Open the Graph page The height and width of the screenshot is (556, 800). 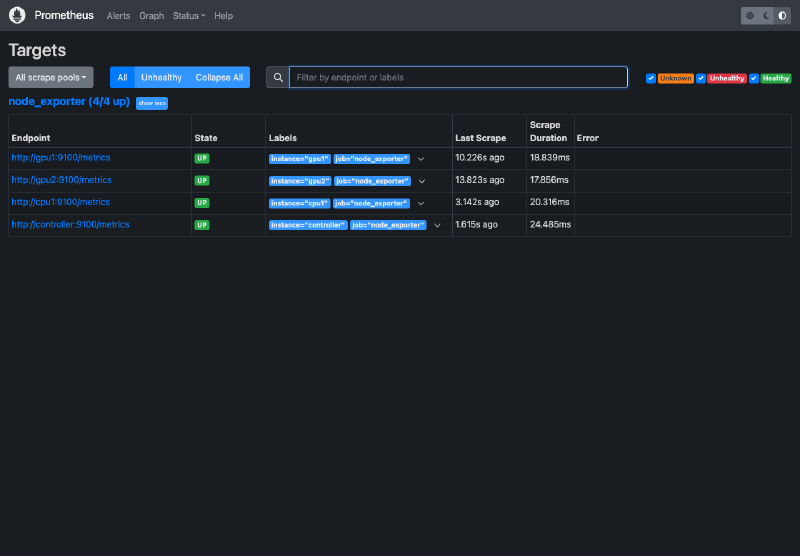tap(152, 16)
